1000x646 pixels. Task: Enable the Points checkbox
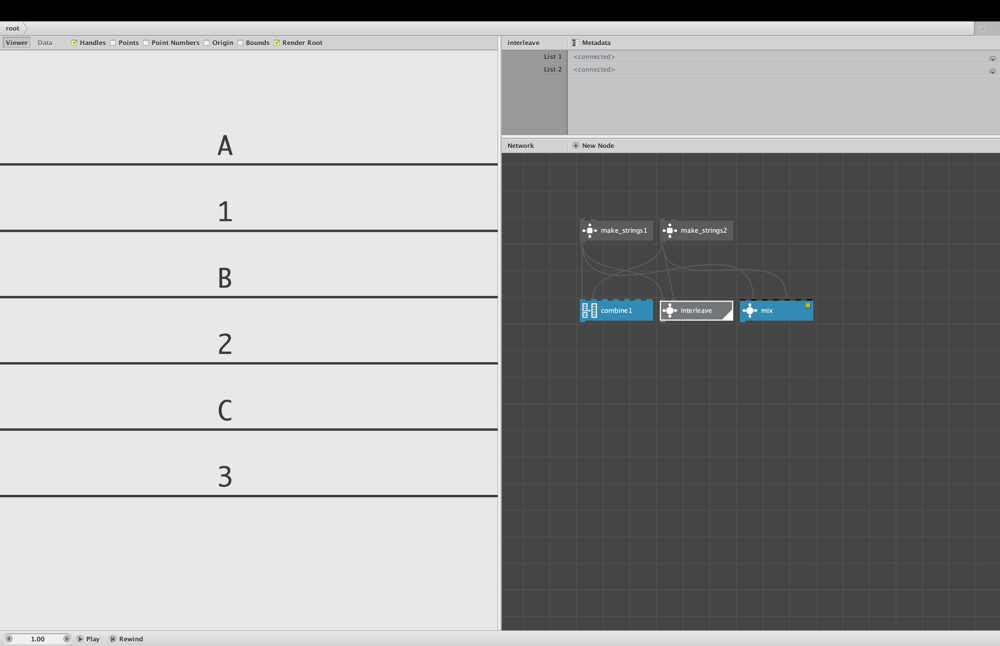113,43
